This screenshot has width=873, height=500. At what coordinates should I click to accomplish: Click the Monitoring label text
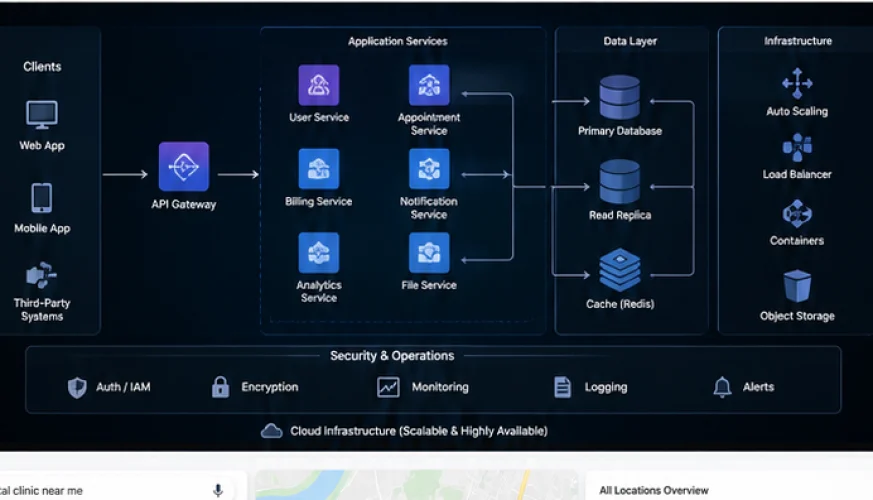point(440,387)
